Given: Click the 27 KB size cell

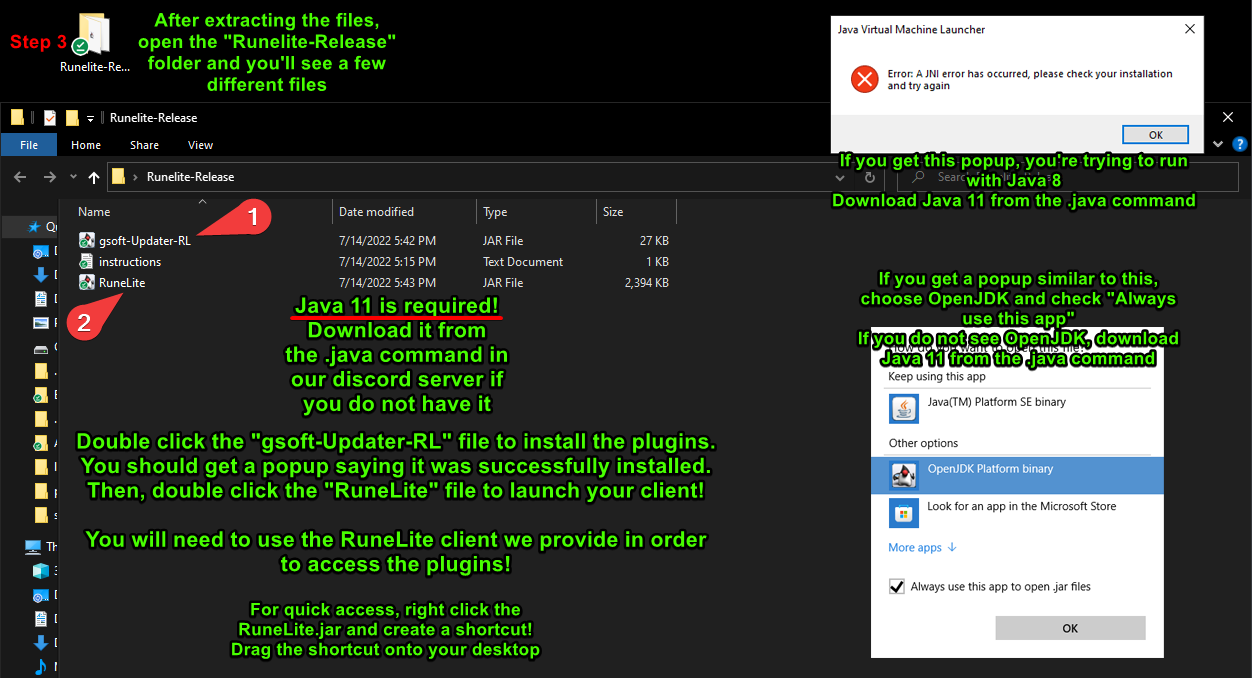Looking at the screenshot, I should point(654,241).
